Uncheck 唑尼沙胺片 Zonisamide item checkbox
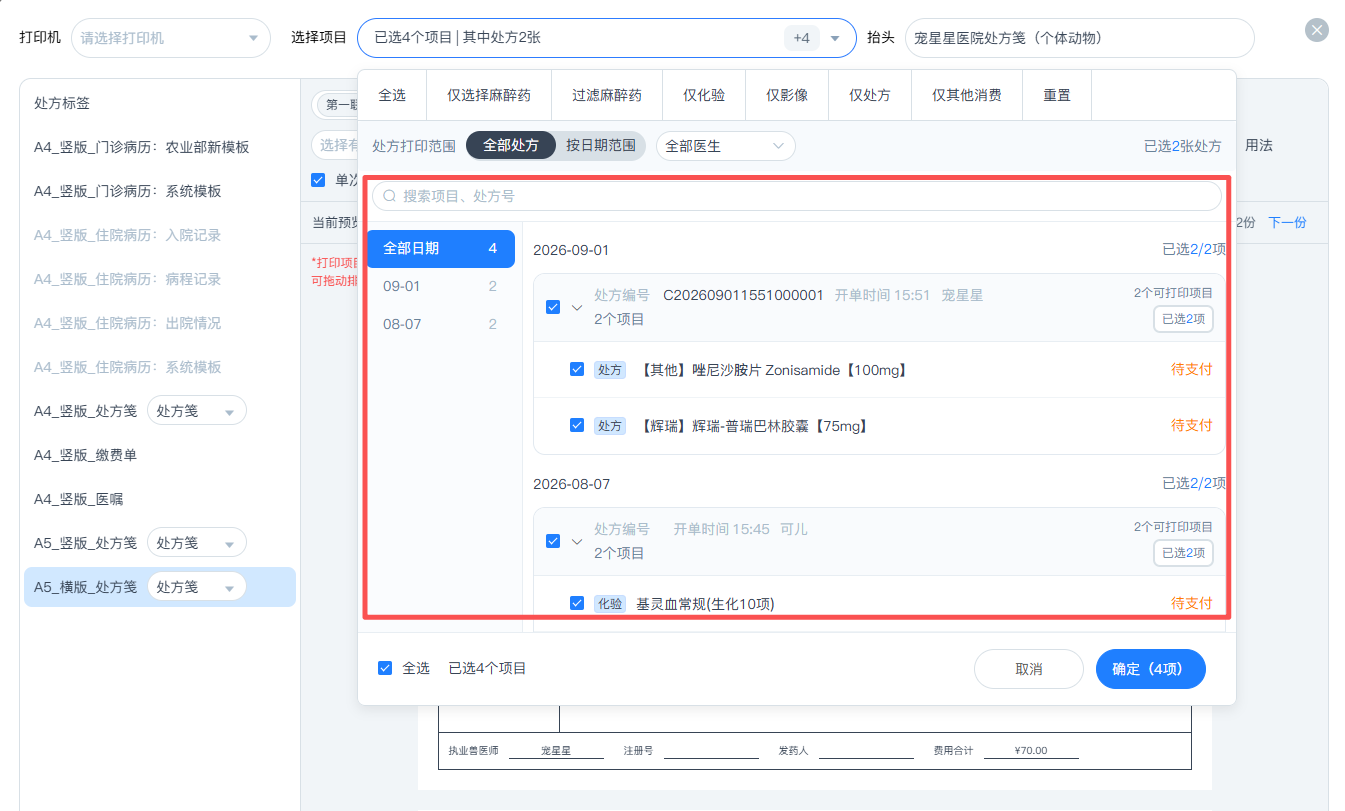 click(x=577, y=369)
